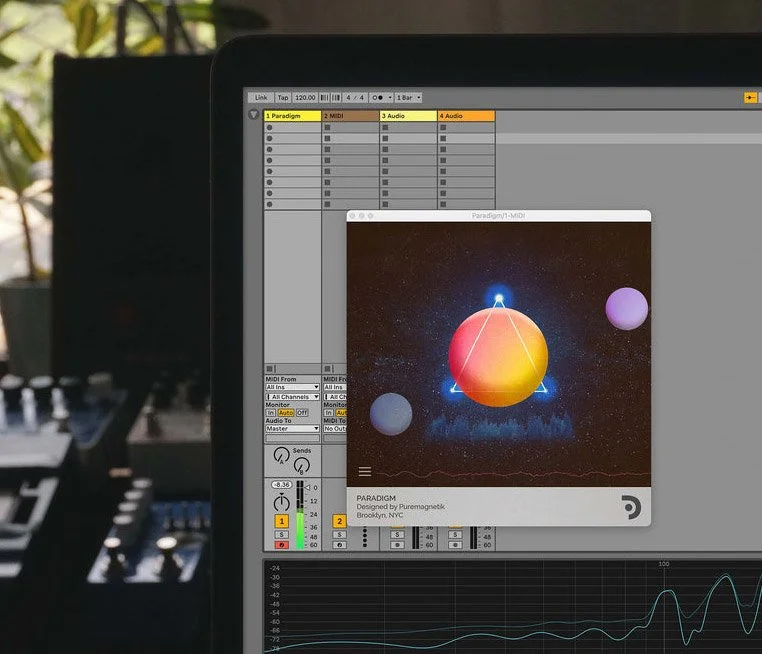This screenshot has width=762, height=654.
Task: Click the first clip slot of 1 Paradigm
Action: click(293, 127)
